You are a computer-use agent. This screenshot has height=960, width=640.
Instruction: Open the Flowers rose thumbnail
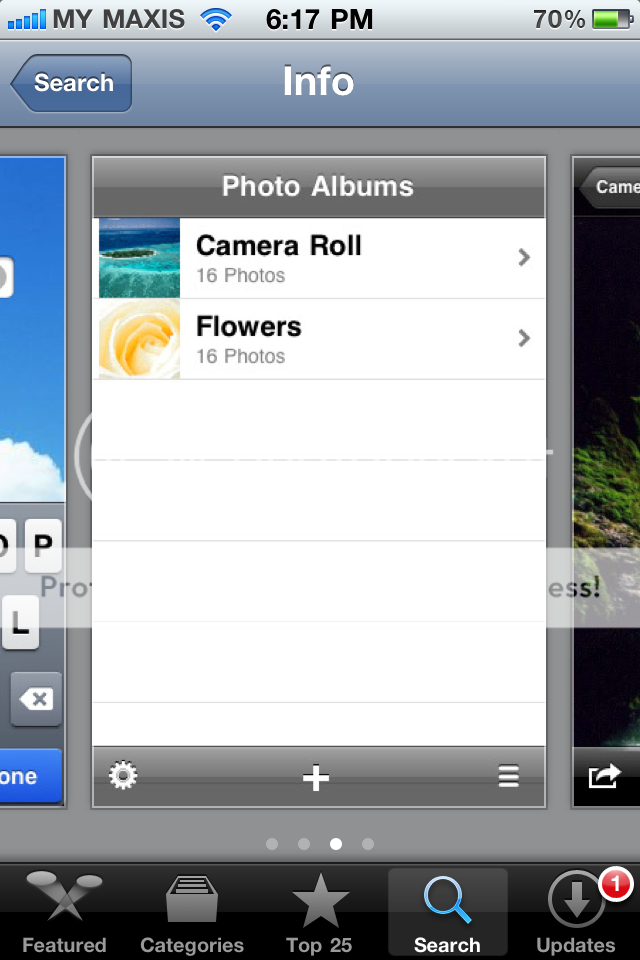[140, 339]
